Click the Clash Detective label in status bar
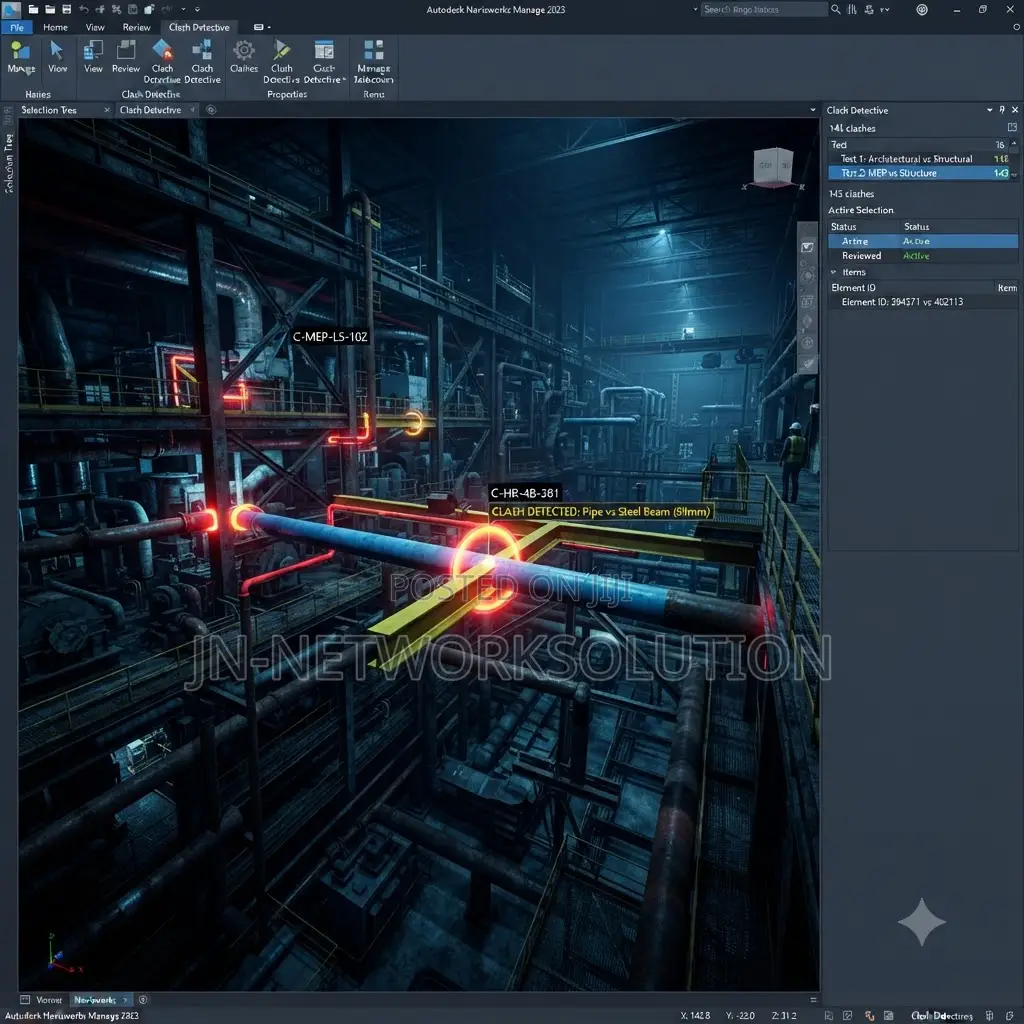The height and width of the screenshot is (1024, 1024). [941, 1016]
